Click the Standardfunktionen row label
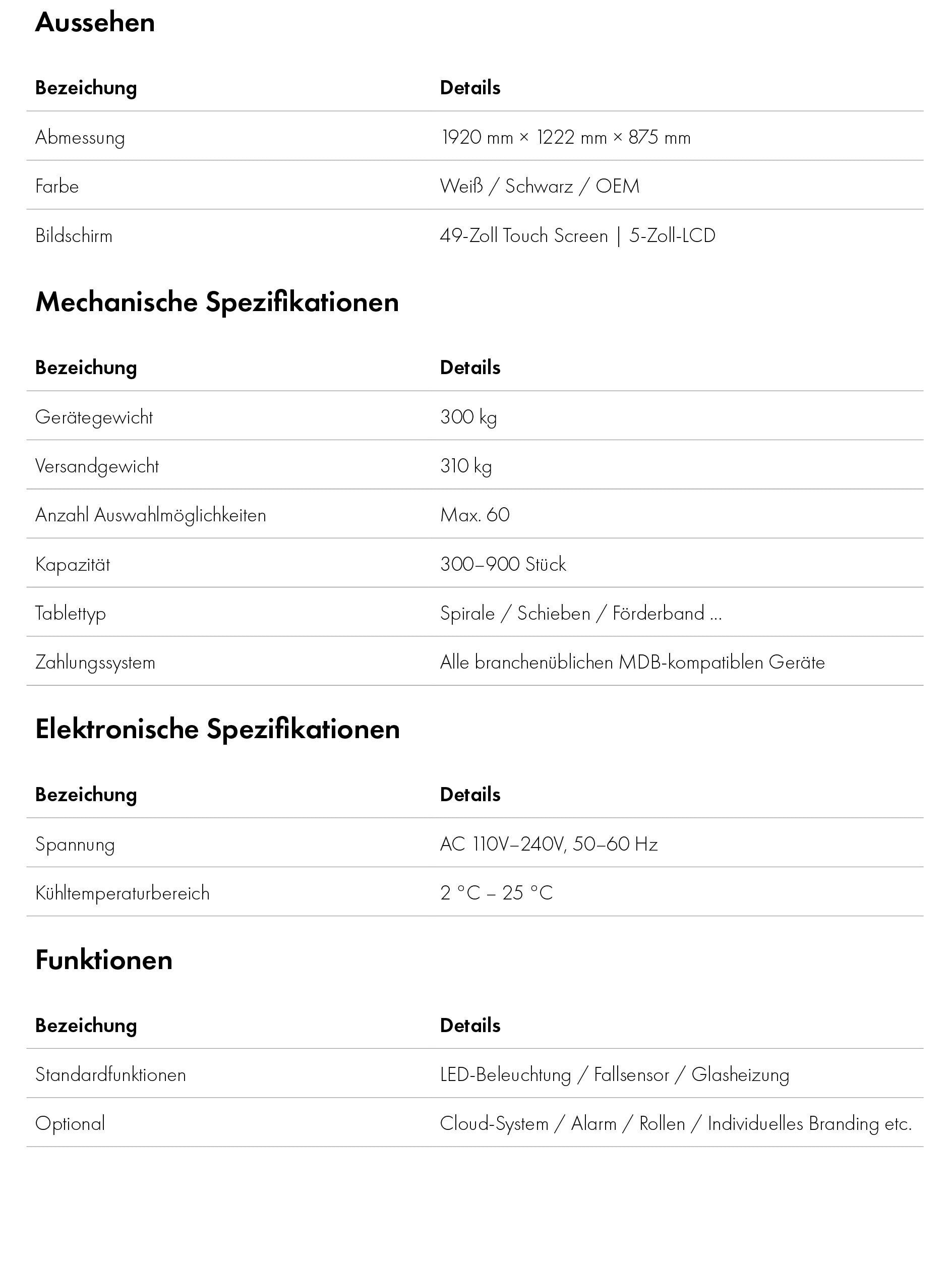This screenshot has height=1261, width=952. pos(110,1075)
